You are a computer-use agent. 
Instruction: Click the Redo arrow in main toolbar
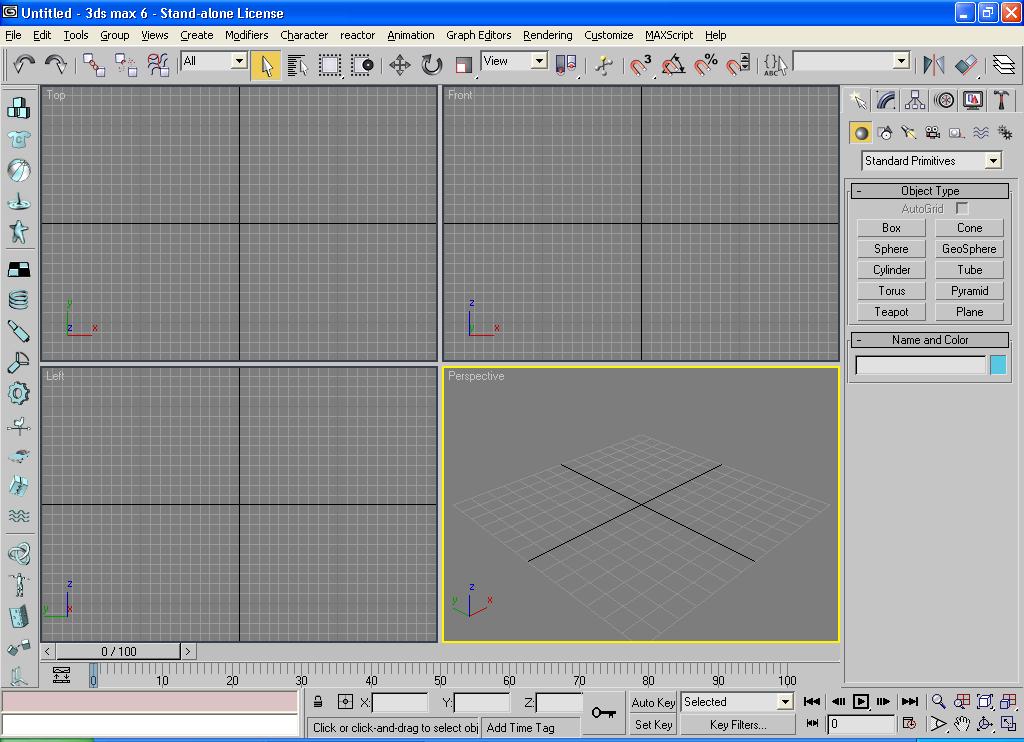tap(56, 64)
